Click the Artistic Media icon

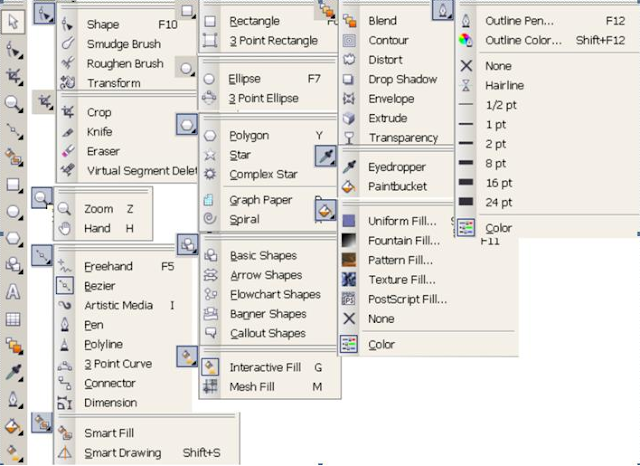click(x=65, y=305)
